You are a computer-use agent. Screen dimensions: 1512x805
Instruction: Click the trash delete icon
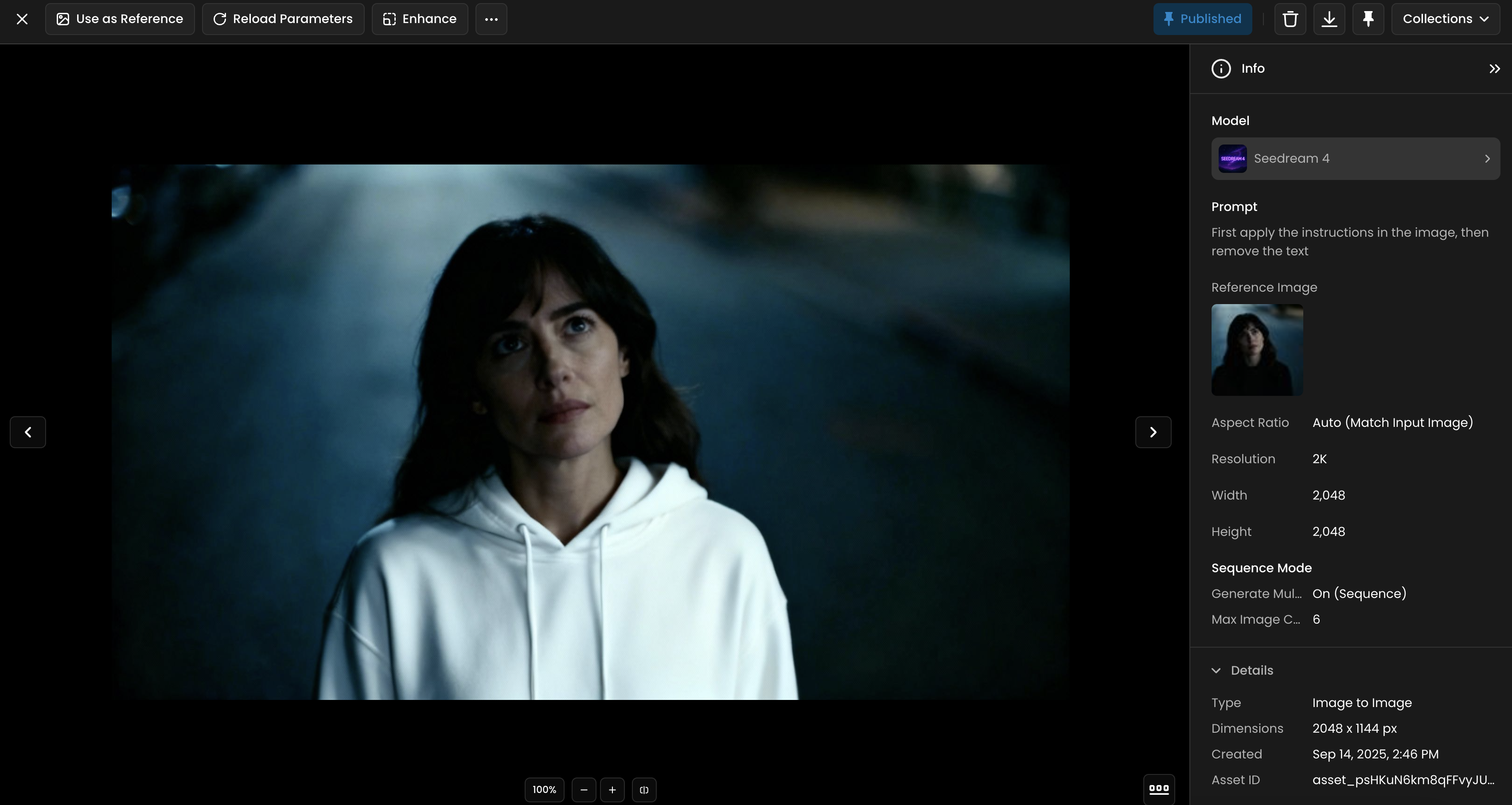pos(1290,19)
